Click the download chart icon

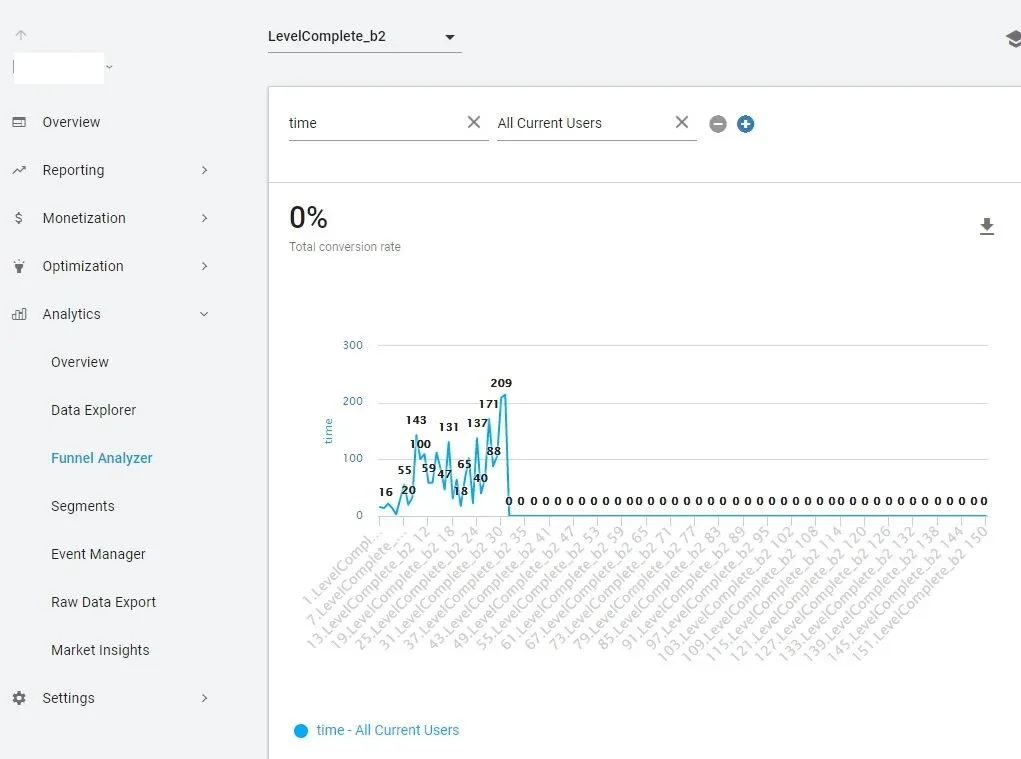[x=986, y=227]
